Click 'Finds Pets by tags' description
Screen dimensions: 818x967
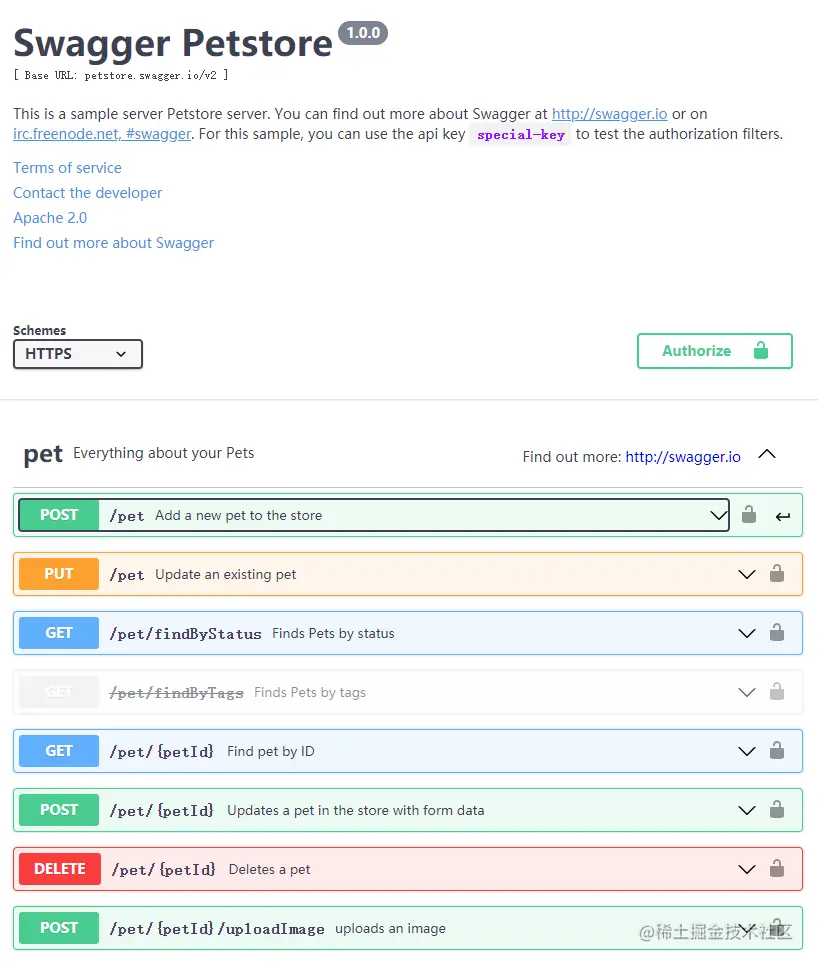coord(310,693)
